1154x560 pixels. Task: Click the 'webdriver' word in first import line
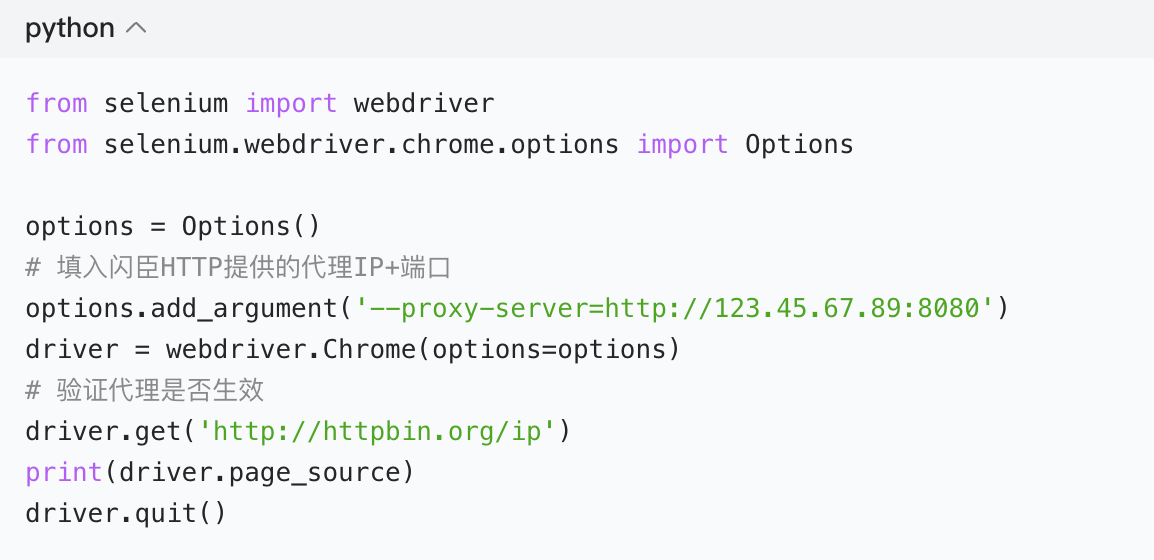[424, 103]
